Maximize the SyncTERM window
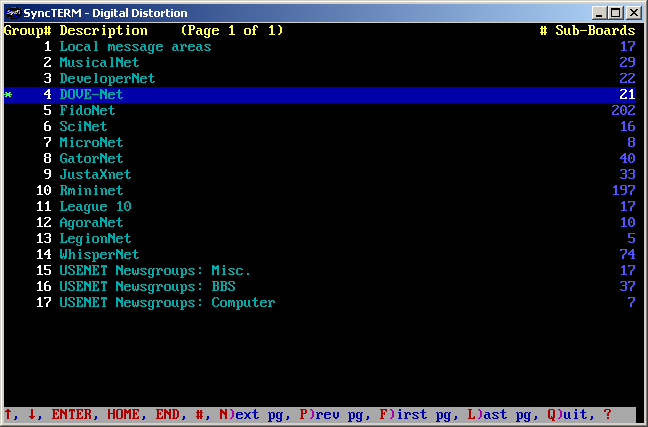Screen dimensions: 648x427 coord(615,12)
